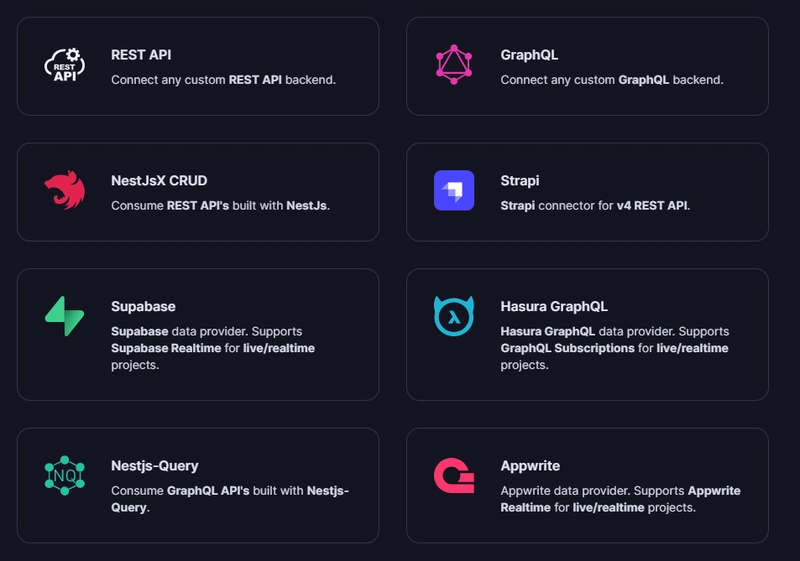Image resolution: width=800 pixels, height=561 pixels.
Task: Click the REST API cloud gear icon
Action: coord(65,65)
